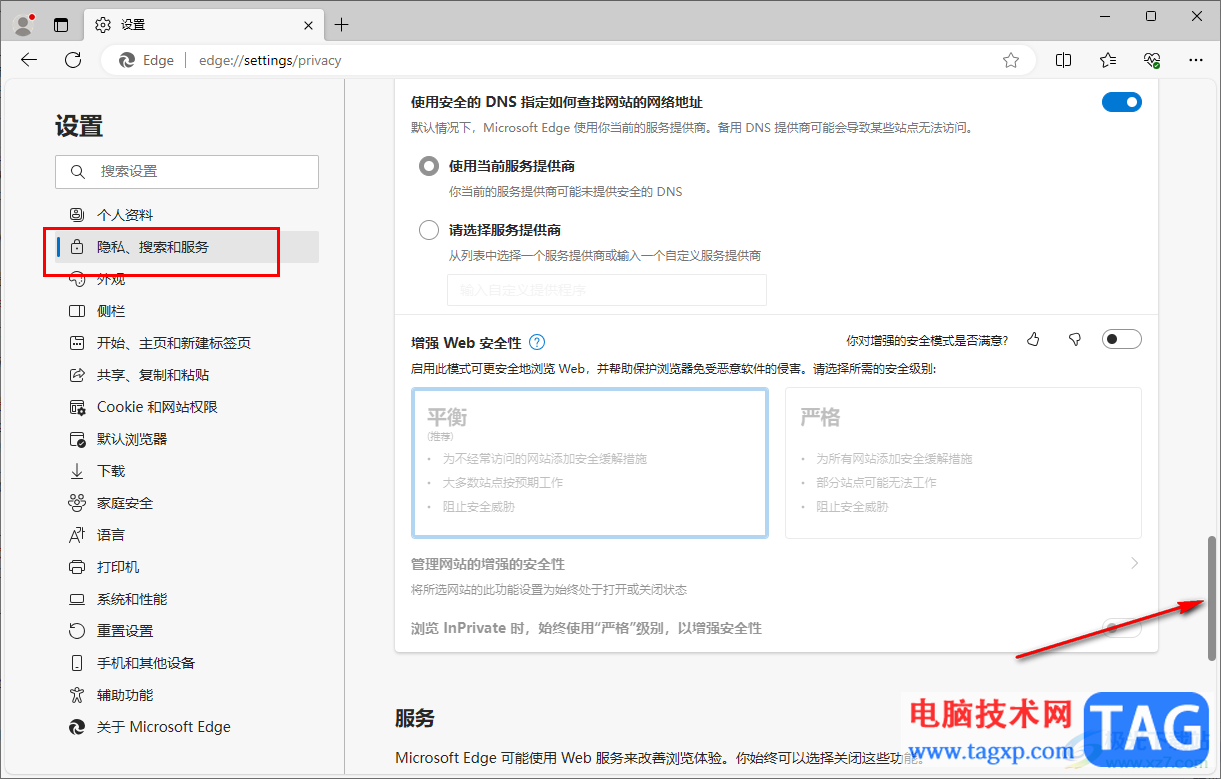Open split screen view
This screenshot has height=779, width=1221.
click(x=1064, y=60)
